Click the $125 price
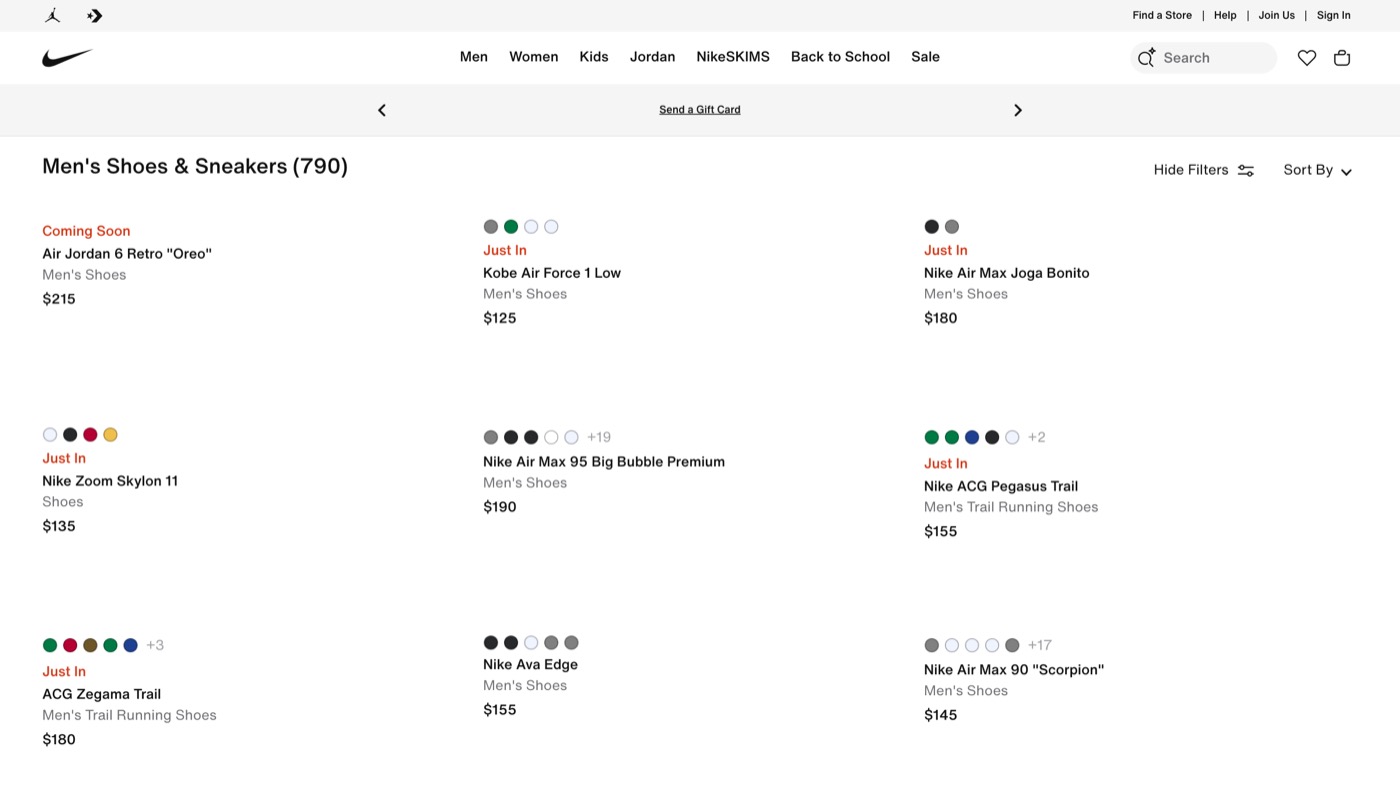This screenshot has width=1400, height=787. click(500, 318)
